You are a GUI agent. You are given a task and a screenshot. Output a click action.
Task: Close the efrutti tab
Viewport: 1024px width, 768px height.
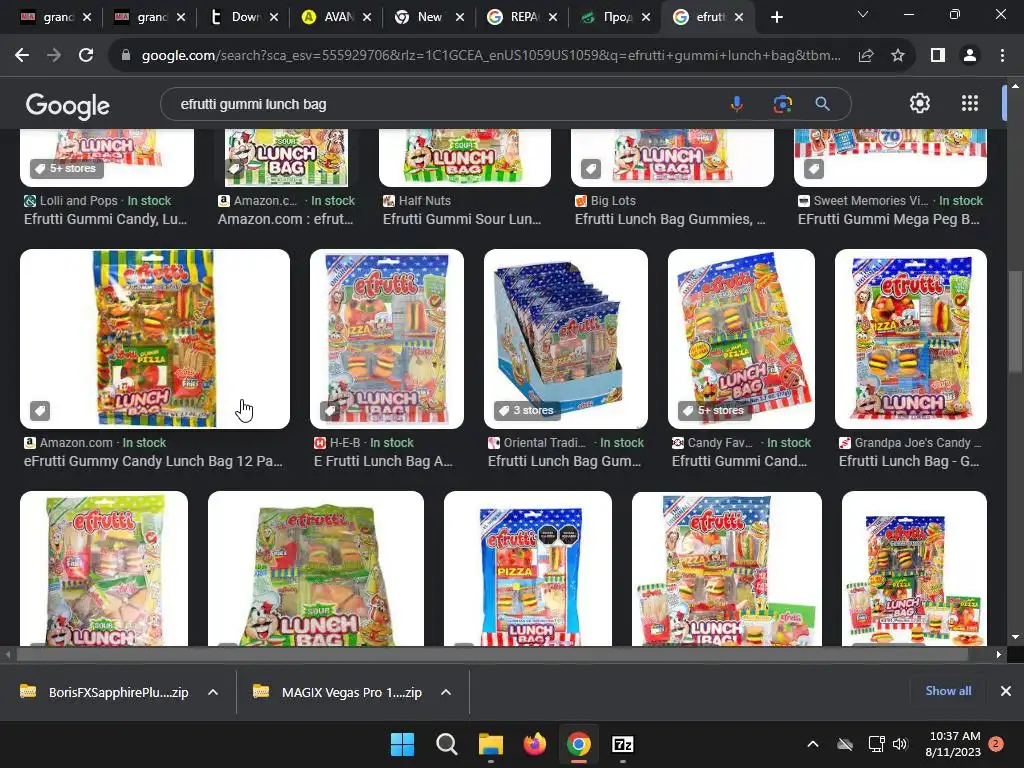pos(739,18)
